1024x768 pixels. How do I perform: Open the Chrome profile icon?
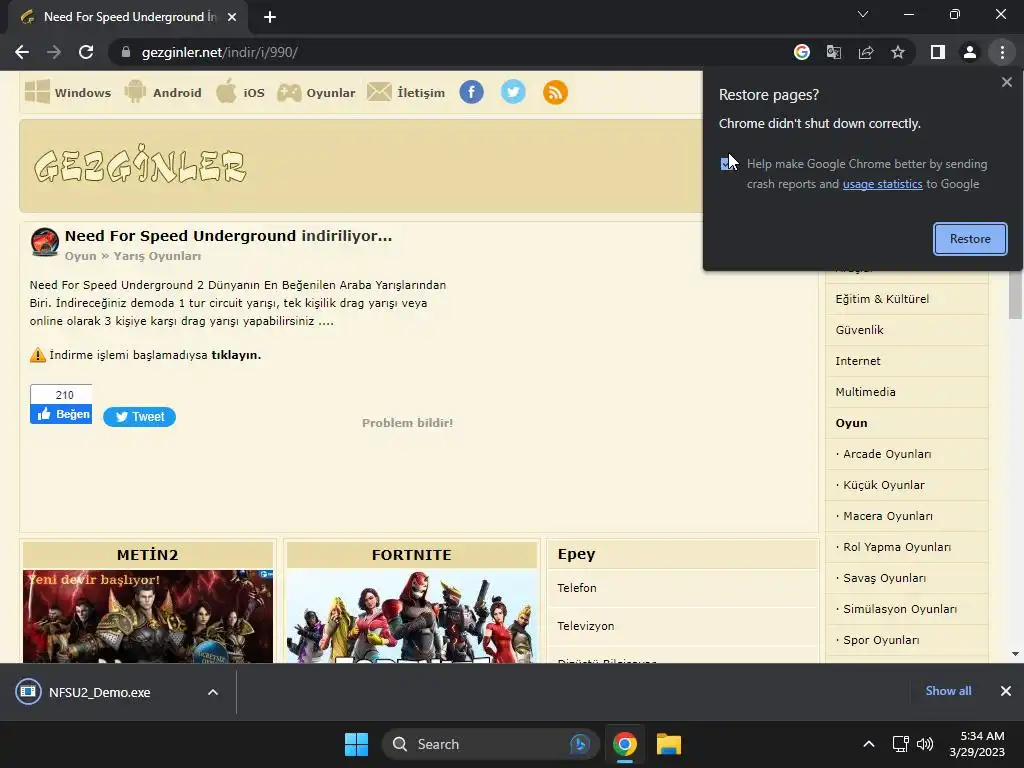click(x=970, y=52)
